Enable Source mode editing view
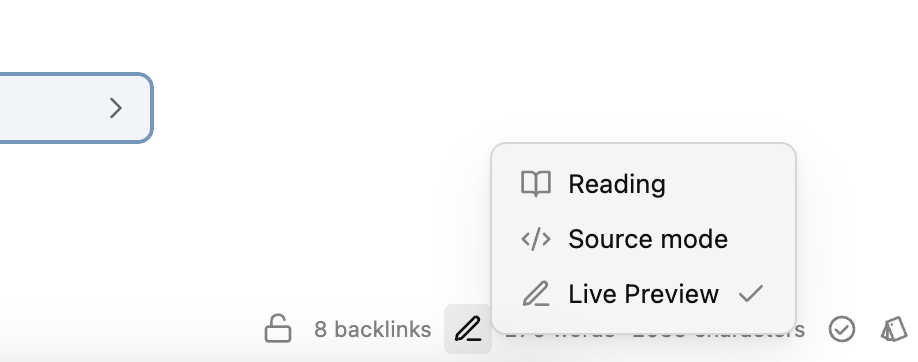This screenshot has height=362, width=918. click(x=643, y=239)
